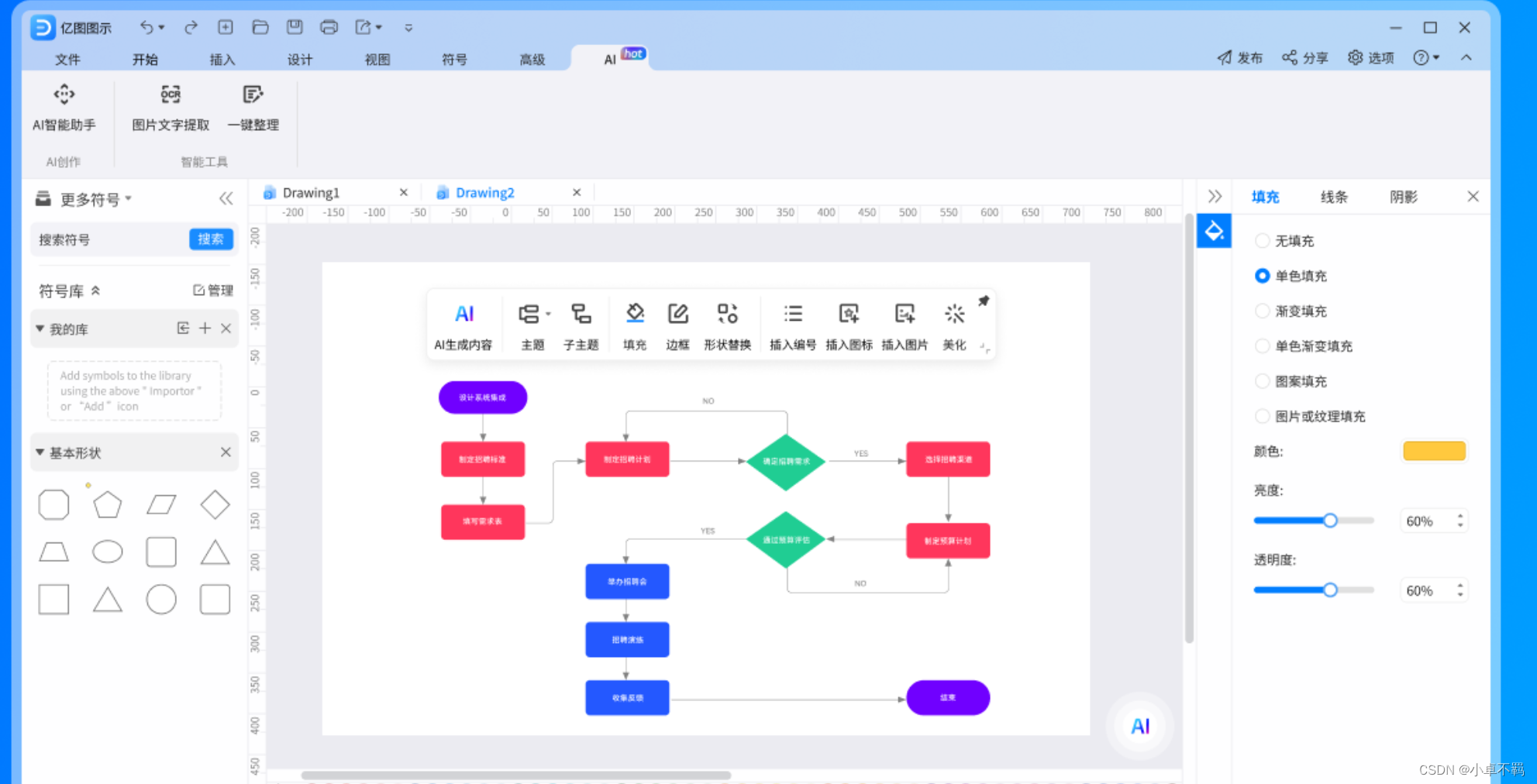
Task: Select 图案填充 radio option
Action: tap(1262, 381)
